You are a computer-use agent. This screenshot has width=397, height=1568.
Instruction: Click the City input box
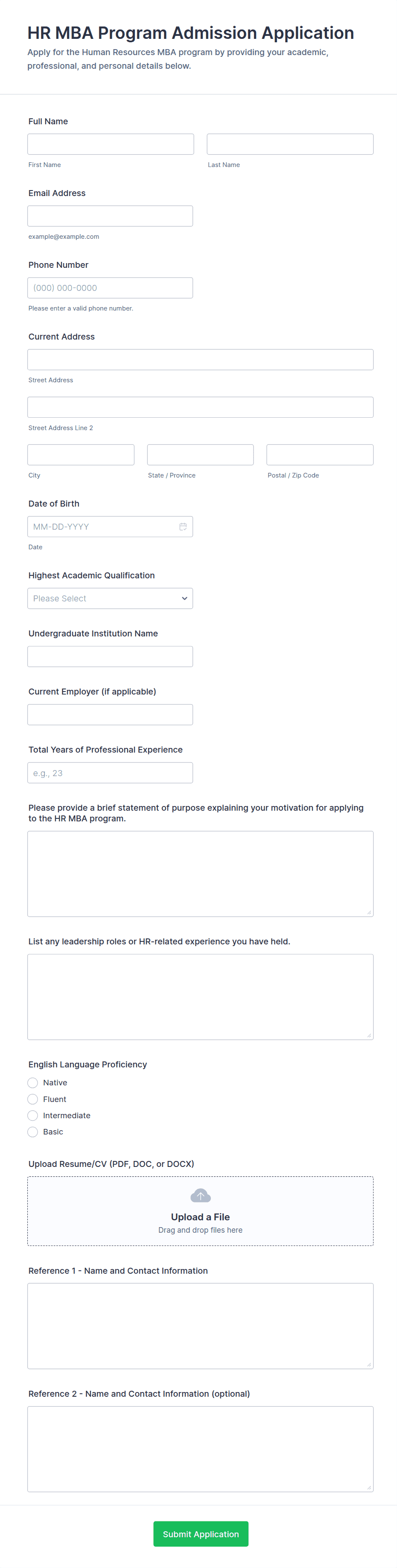[81, 455]
